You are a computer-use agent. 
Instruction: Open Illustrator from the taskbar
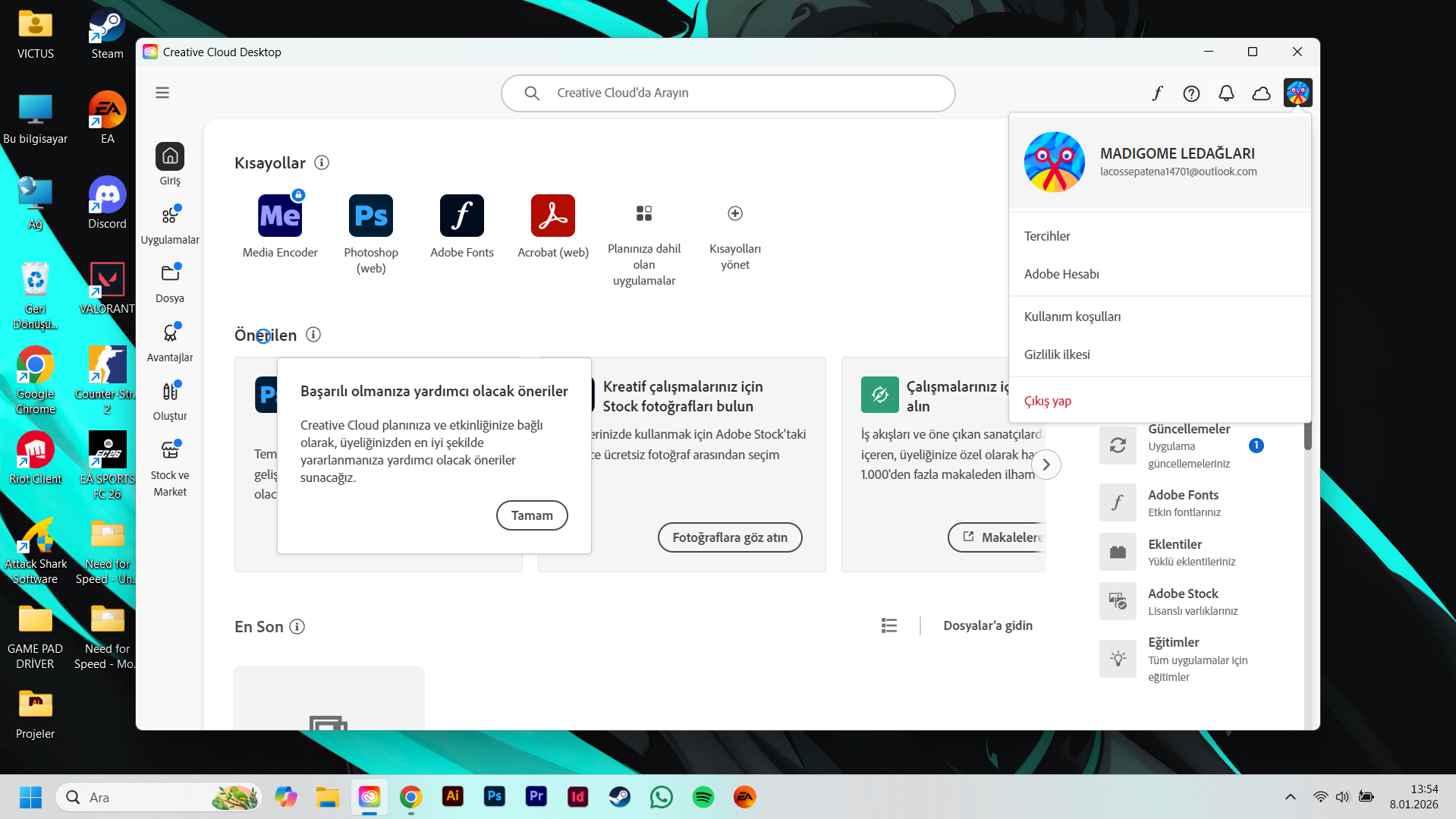453,797
